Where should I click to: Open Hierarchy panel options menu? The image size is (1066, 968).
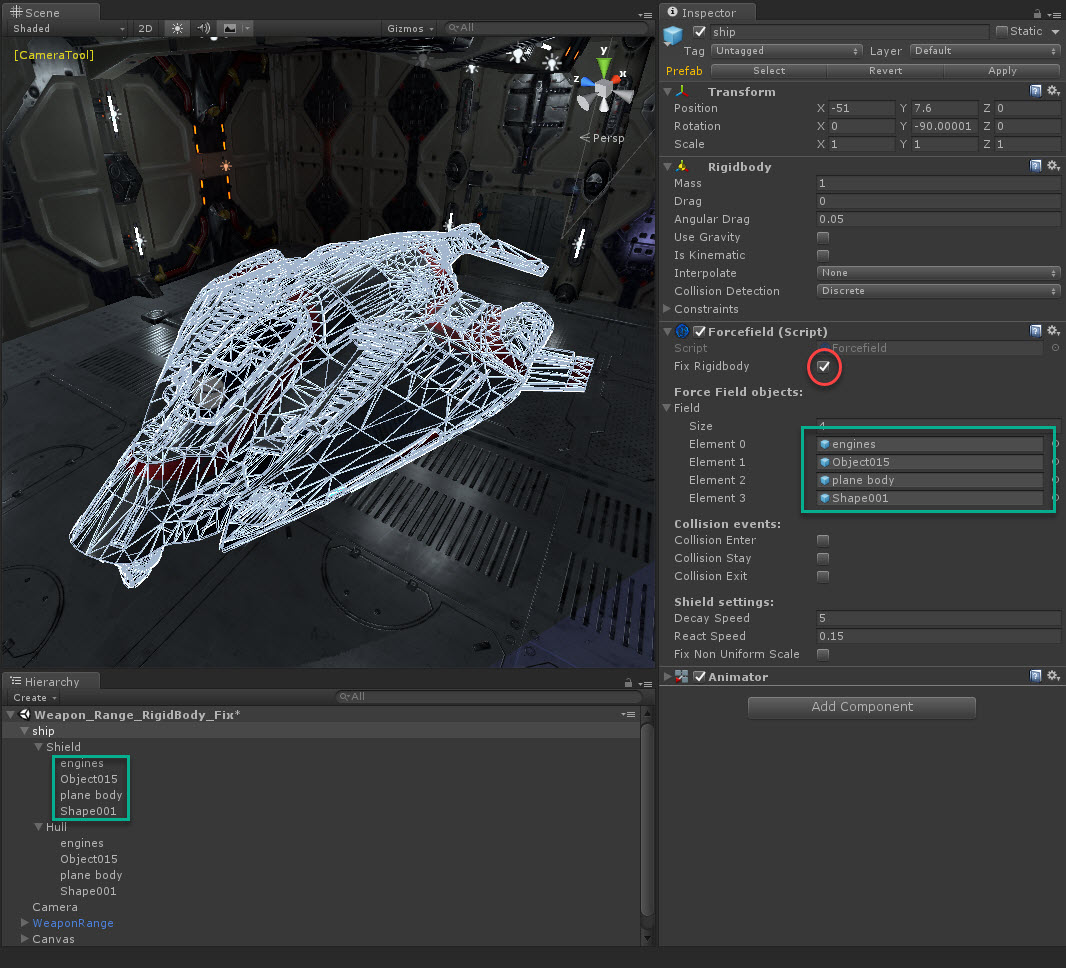[644, 684]
